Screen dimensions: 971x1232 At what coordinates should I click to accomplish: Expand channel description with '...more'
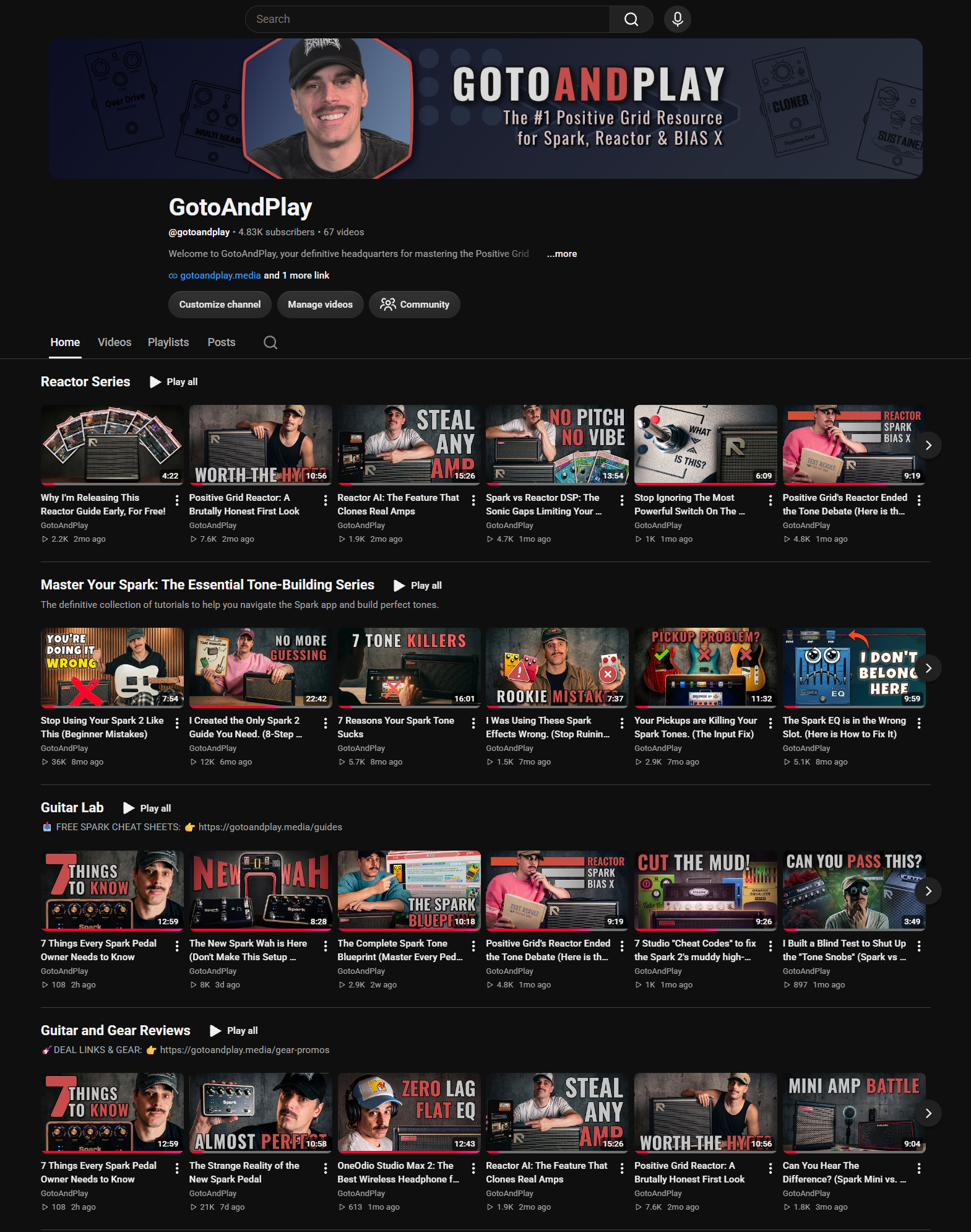[x=562, y=254]
